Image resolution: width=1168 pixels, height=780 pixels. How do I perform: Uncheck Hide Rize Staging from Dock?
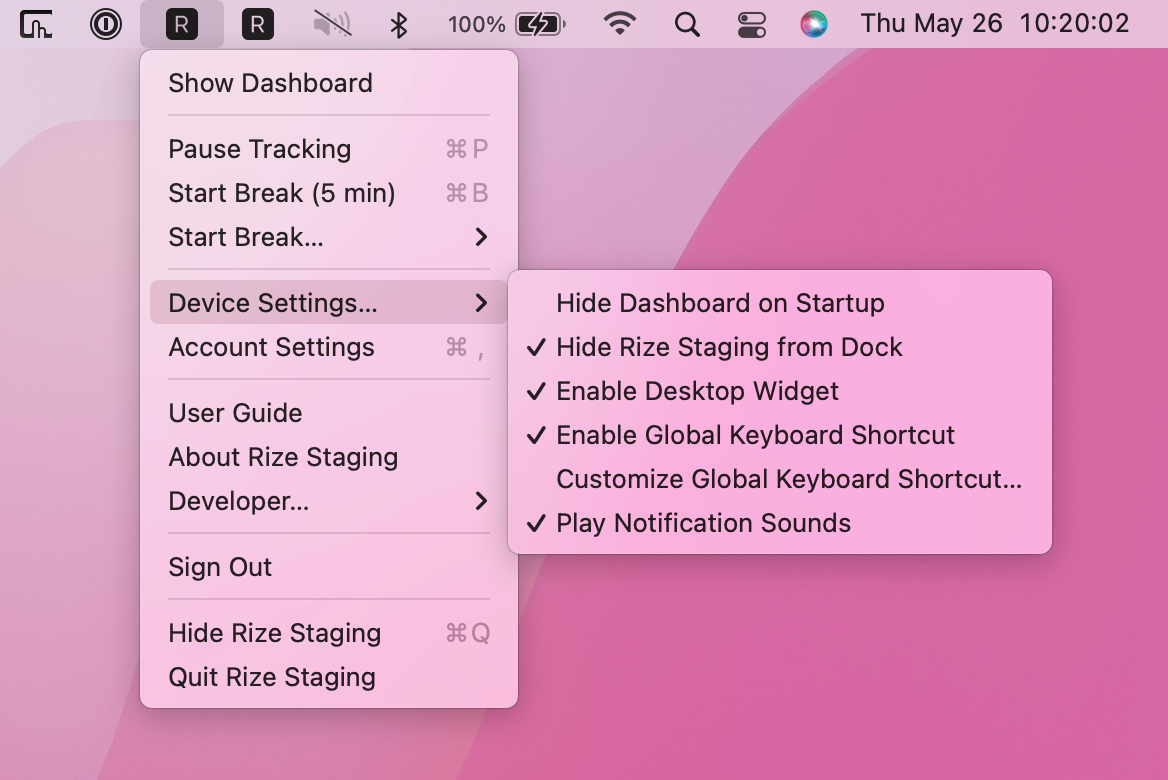(780, 347)
